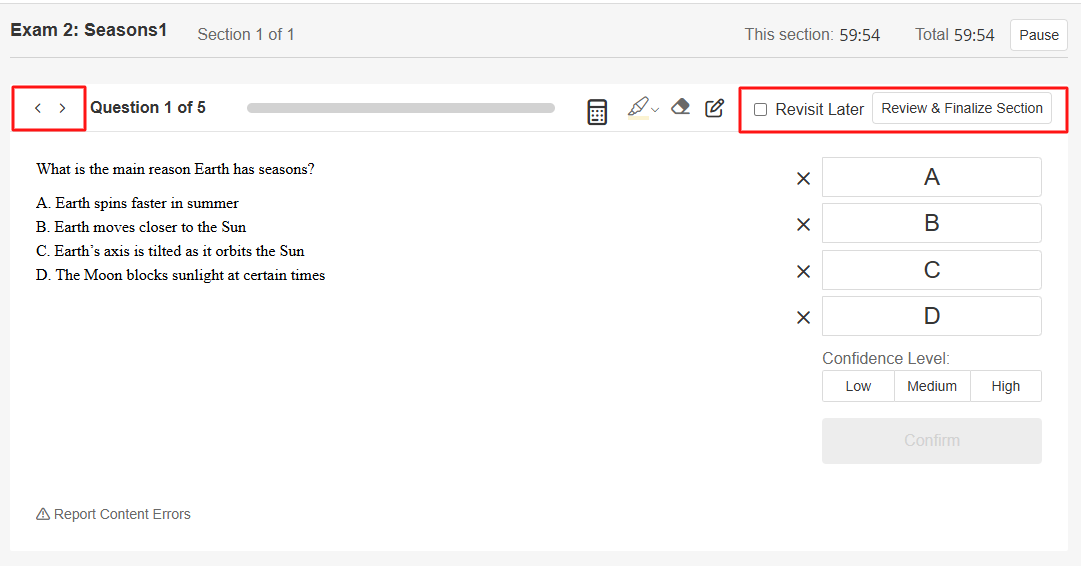Open the notes editing icon
The width and height of the screenshot is (1081, 566).
coord(714,108)
